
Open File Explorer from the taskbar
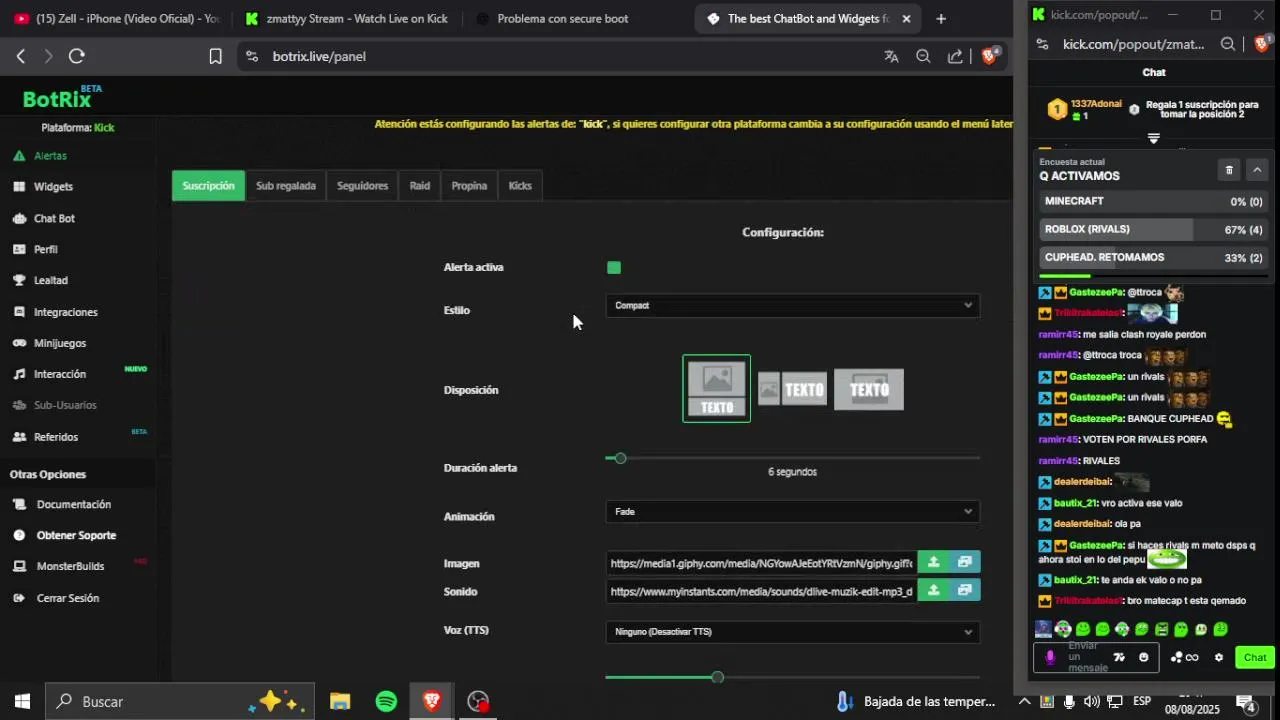[x=340, y=702]
